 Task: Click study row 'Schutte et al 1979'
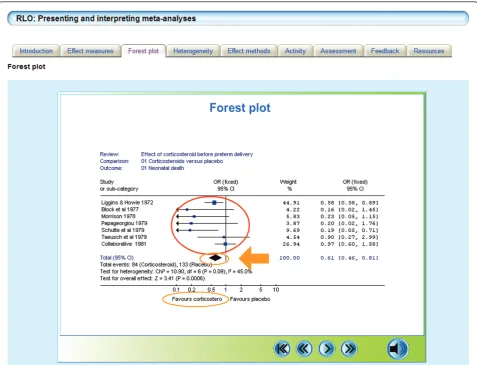(123, 230)
